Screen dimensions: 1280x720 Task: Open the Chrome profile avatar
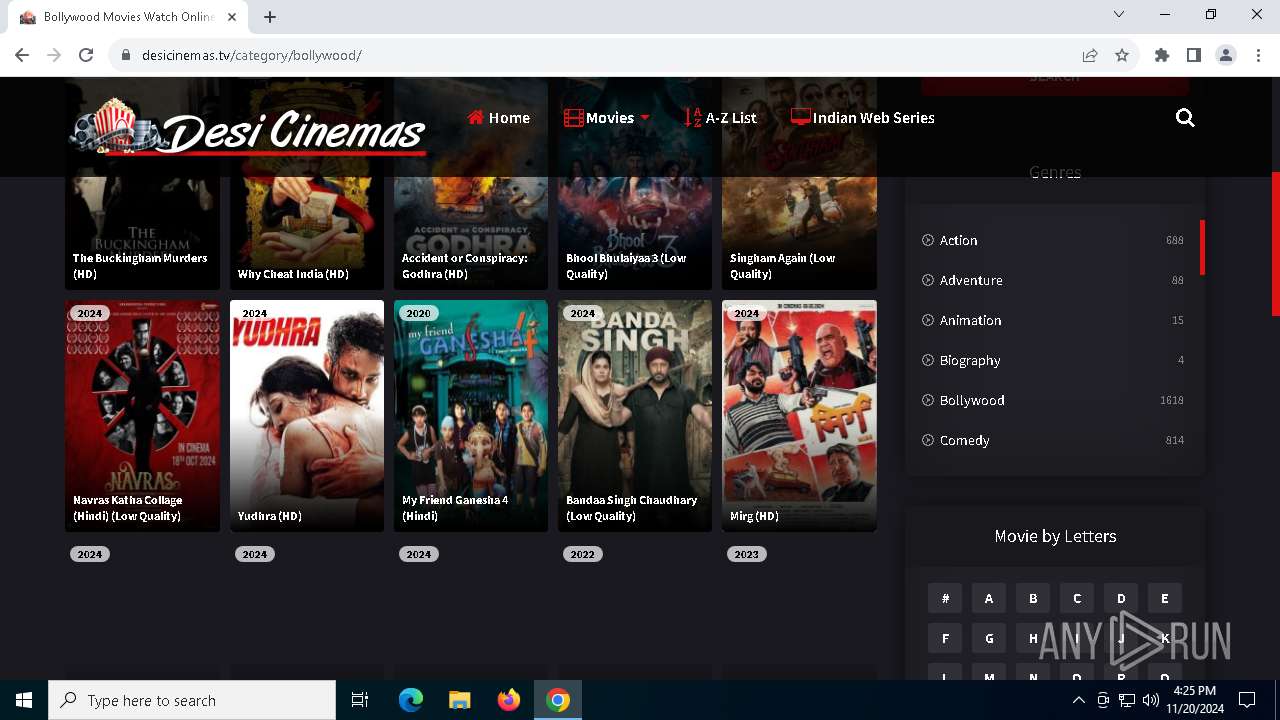click(x=1226, y=55)
